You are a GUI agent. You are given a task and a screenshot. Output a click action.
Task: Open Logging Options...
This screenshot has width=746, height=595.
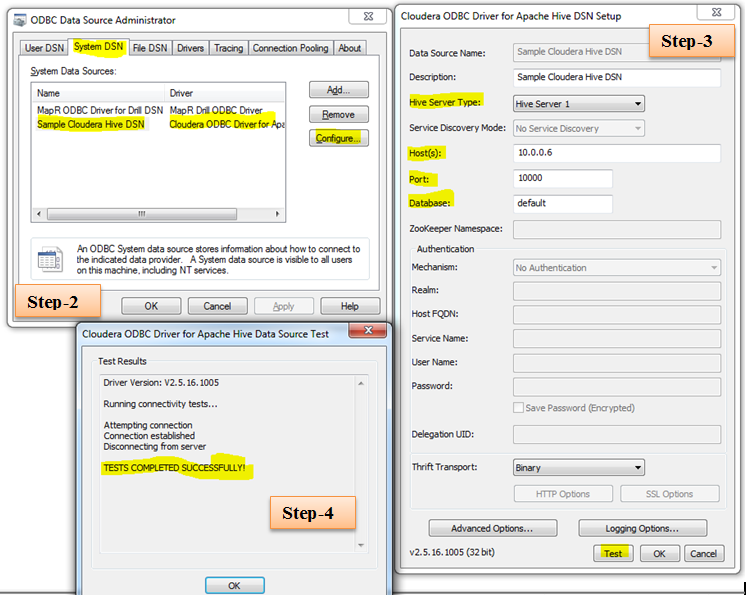coord(642,528)
